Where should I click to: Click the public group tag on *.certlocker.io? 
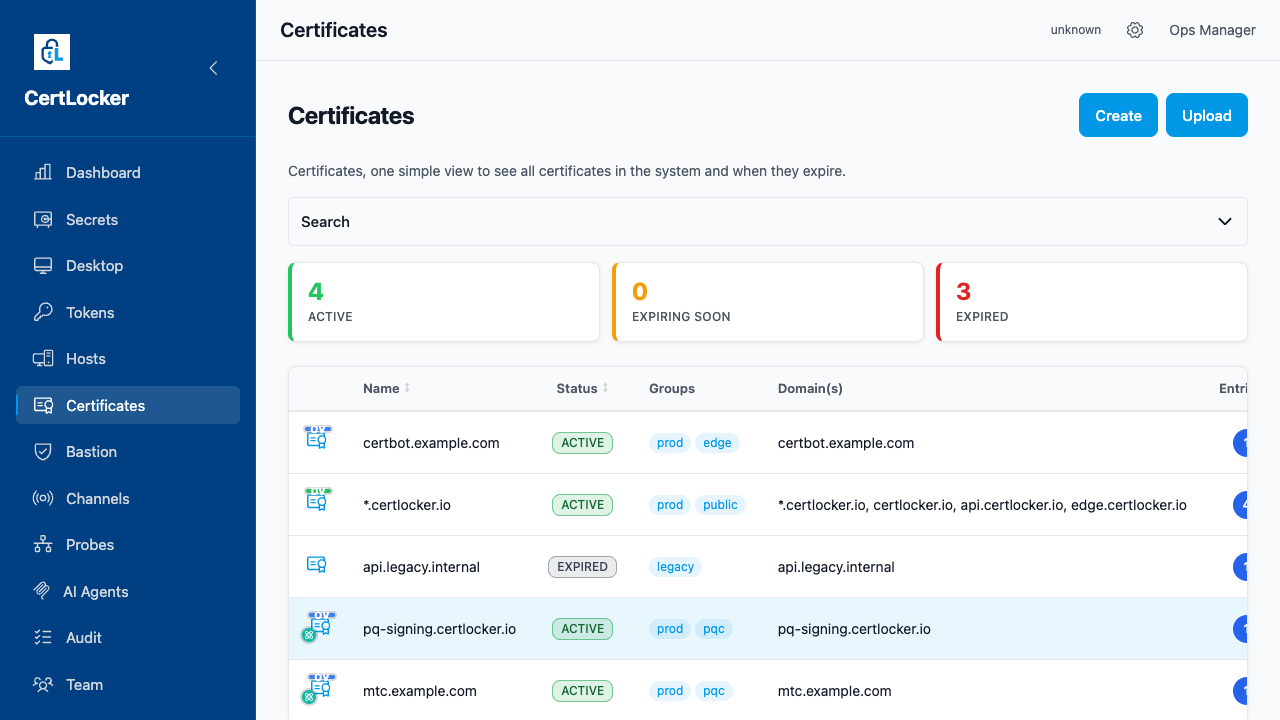pyautogui.click(x=720, y=505)
